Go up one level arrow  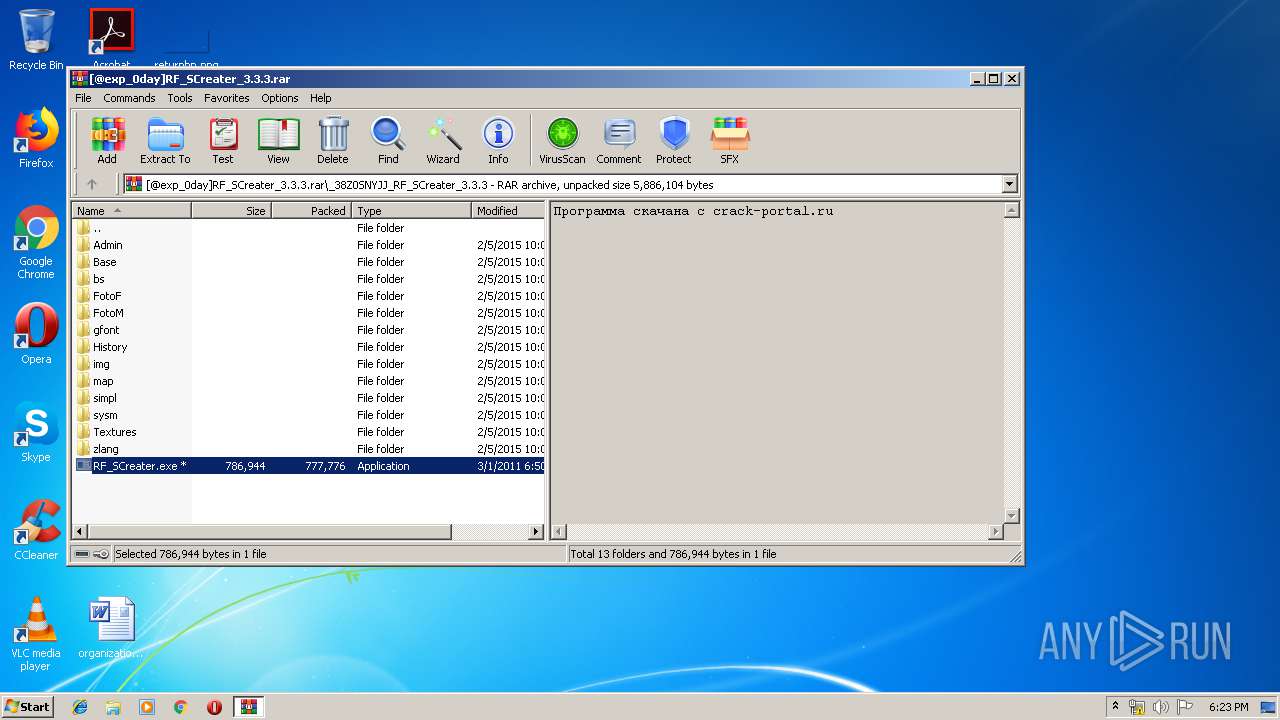[92, 184]
